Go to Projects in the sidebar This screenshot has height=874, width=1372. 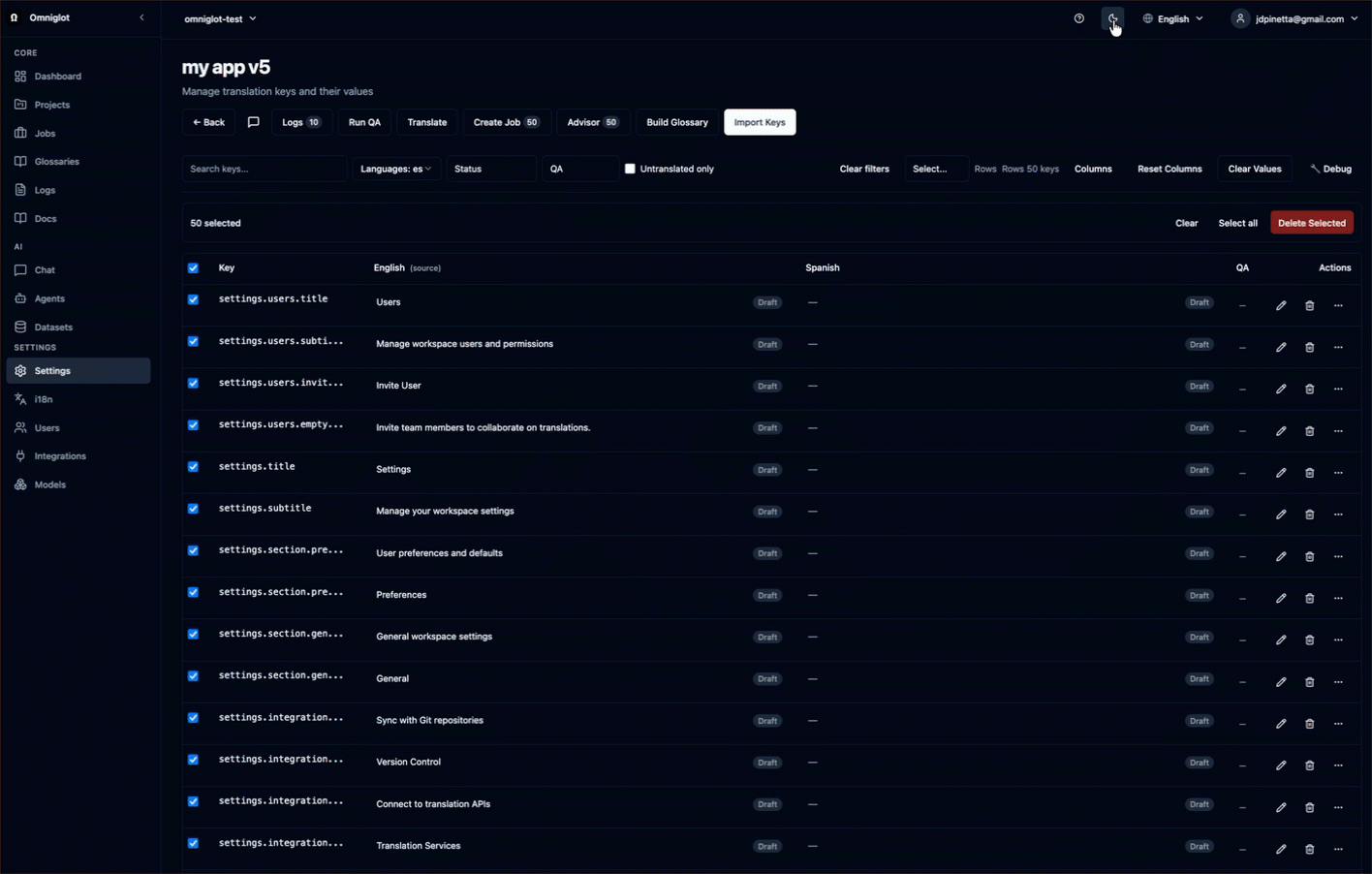(x=78, y=105)
